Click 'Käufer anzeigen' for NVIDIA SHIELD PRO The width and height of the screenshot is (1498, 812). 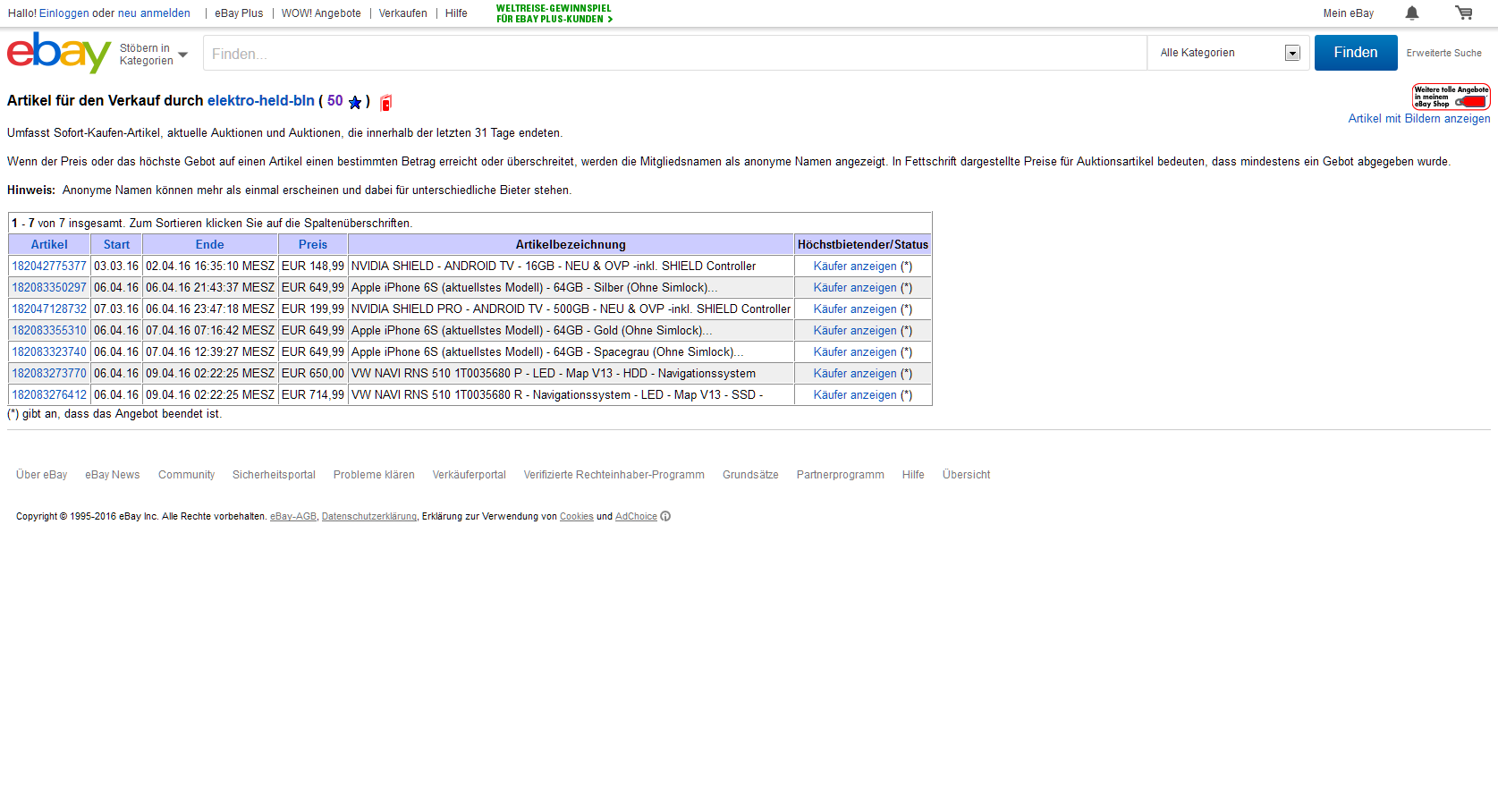point(855,309)
